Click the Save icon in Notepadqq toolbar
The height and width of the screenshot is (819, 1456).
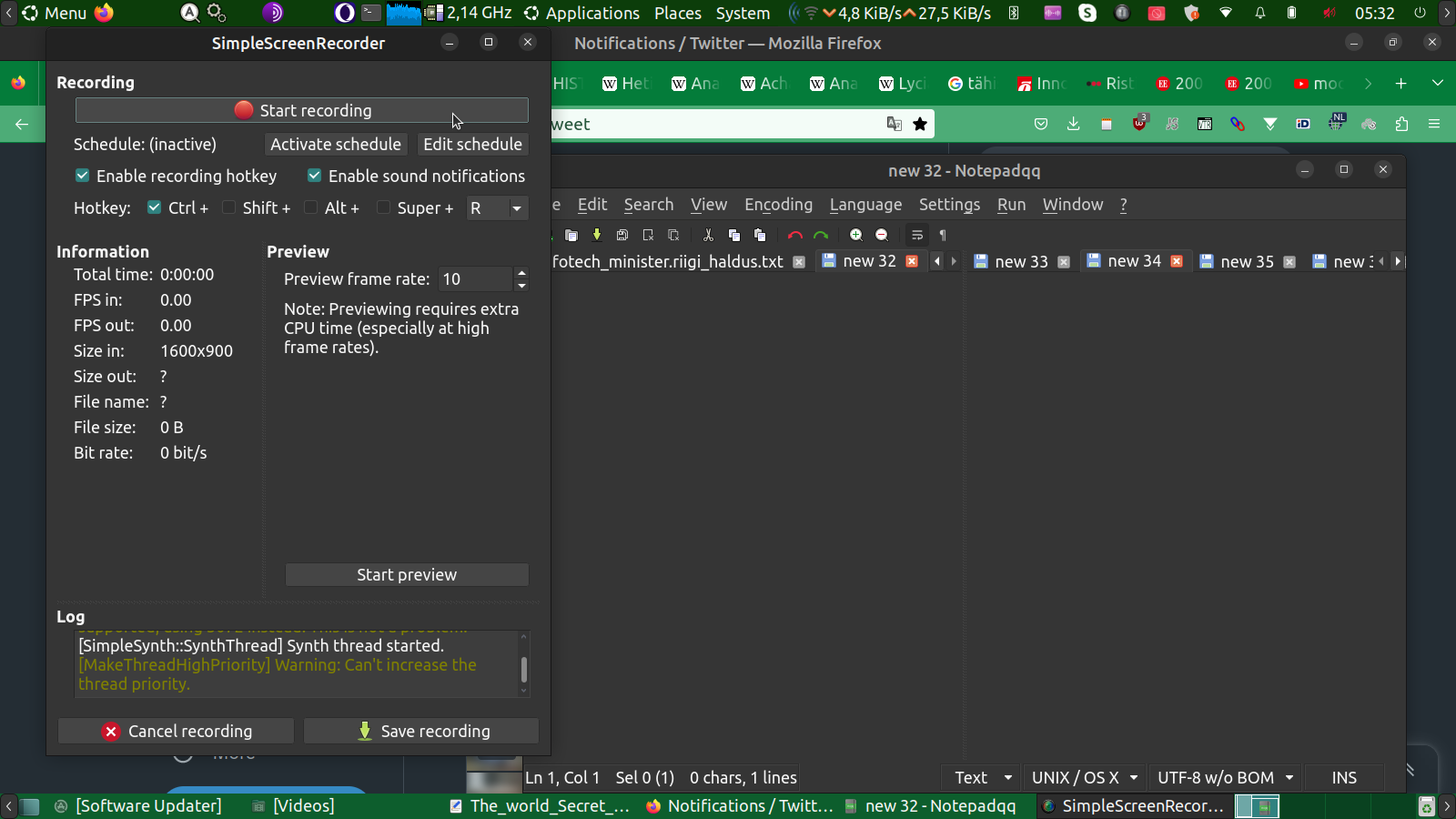coord(597,235)
